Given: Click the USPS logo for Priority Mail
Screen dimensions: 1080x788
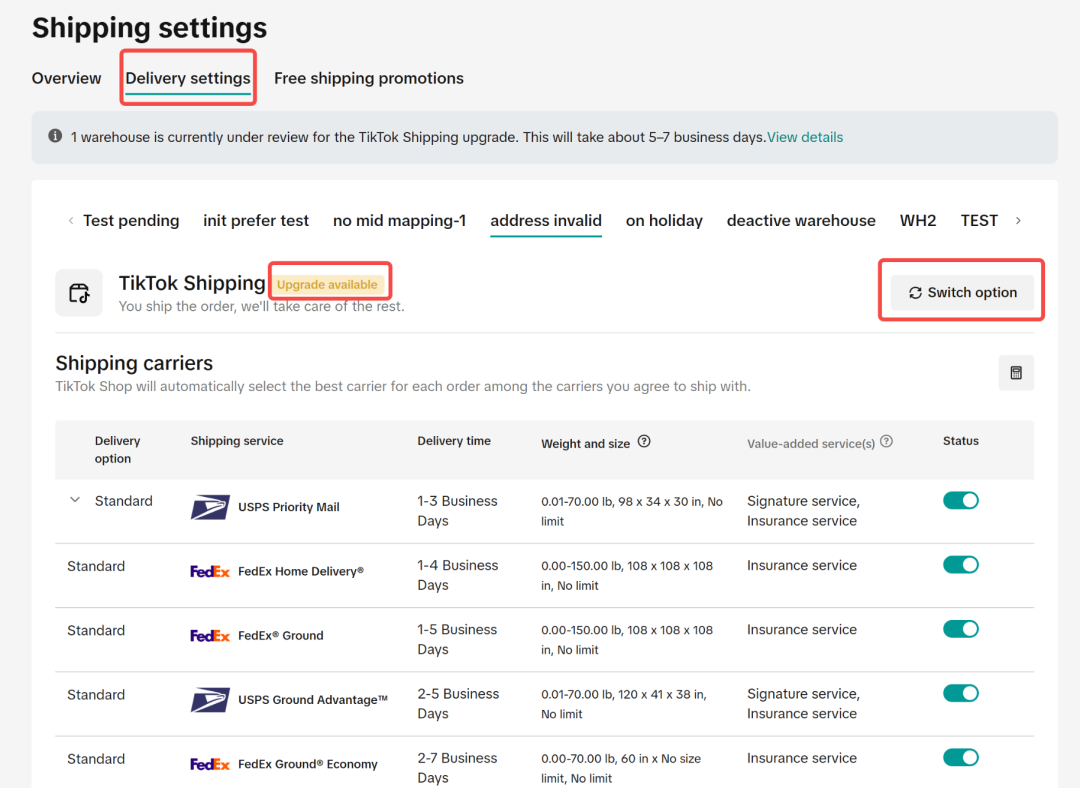Looking at the screenshot, I should [210, 507].
